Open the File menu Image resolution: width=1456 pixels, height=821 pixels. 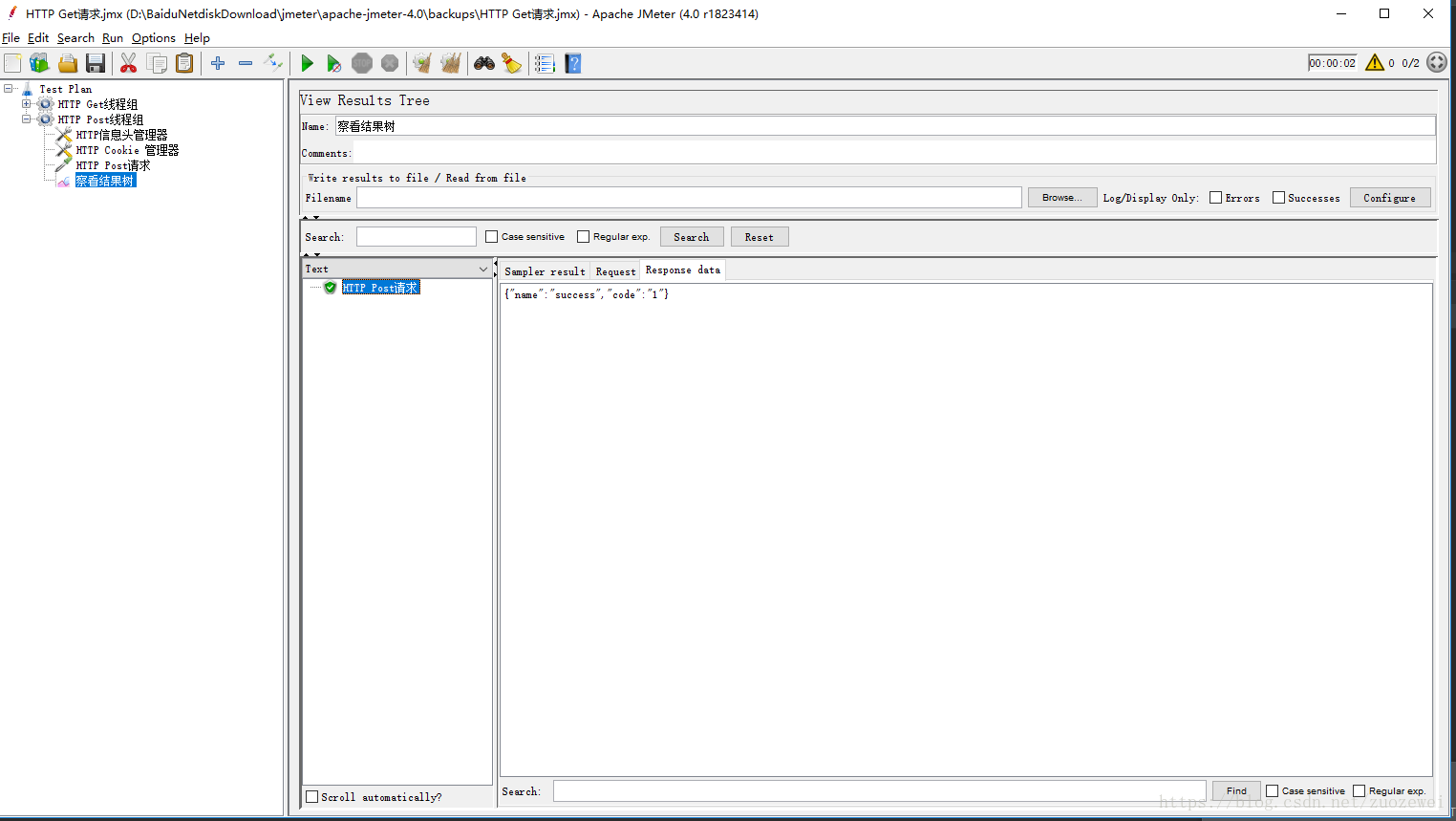(11, 38)
